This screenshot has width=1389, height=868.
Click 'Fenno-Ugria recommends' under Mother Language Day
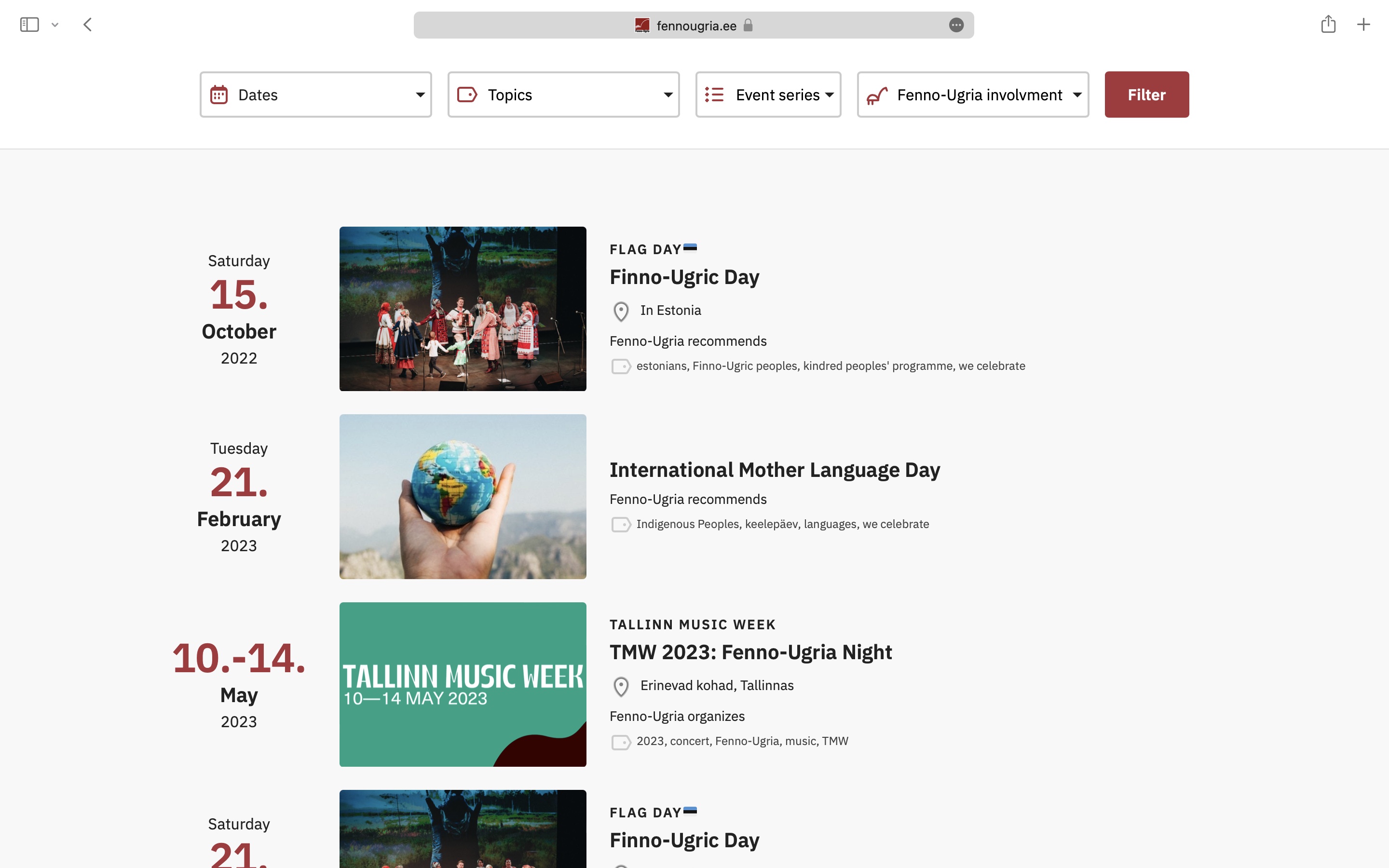coord(688,500)
